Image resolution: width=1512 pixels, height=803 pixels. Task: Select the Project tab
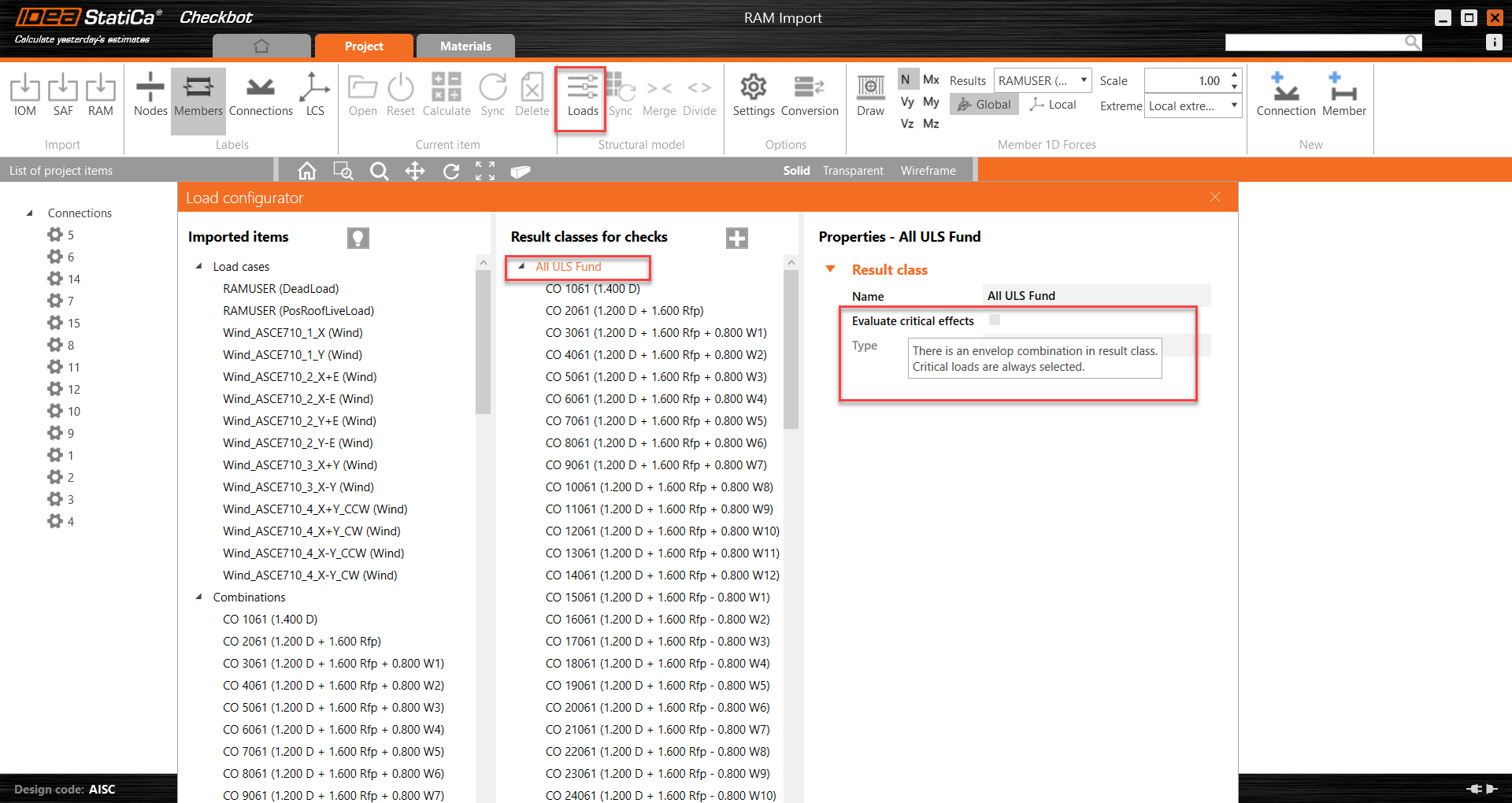364,46
